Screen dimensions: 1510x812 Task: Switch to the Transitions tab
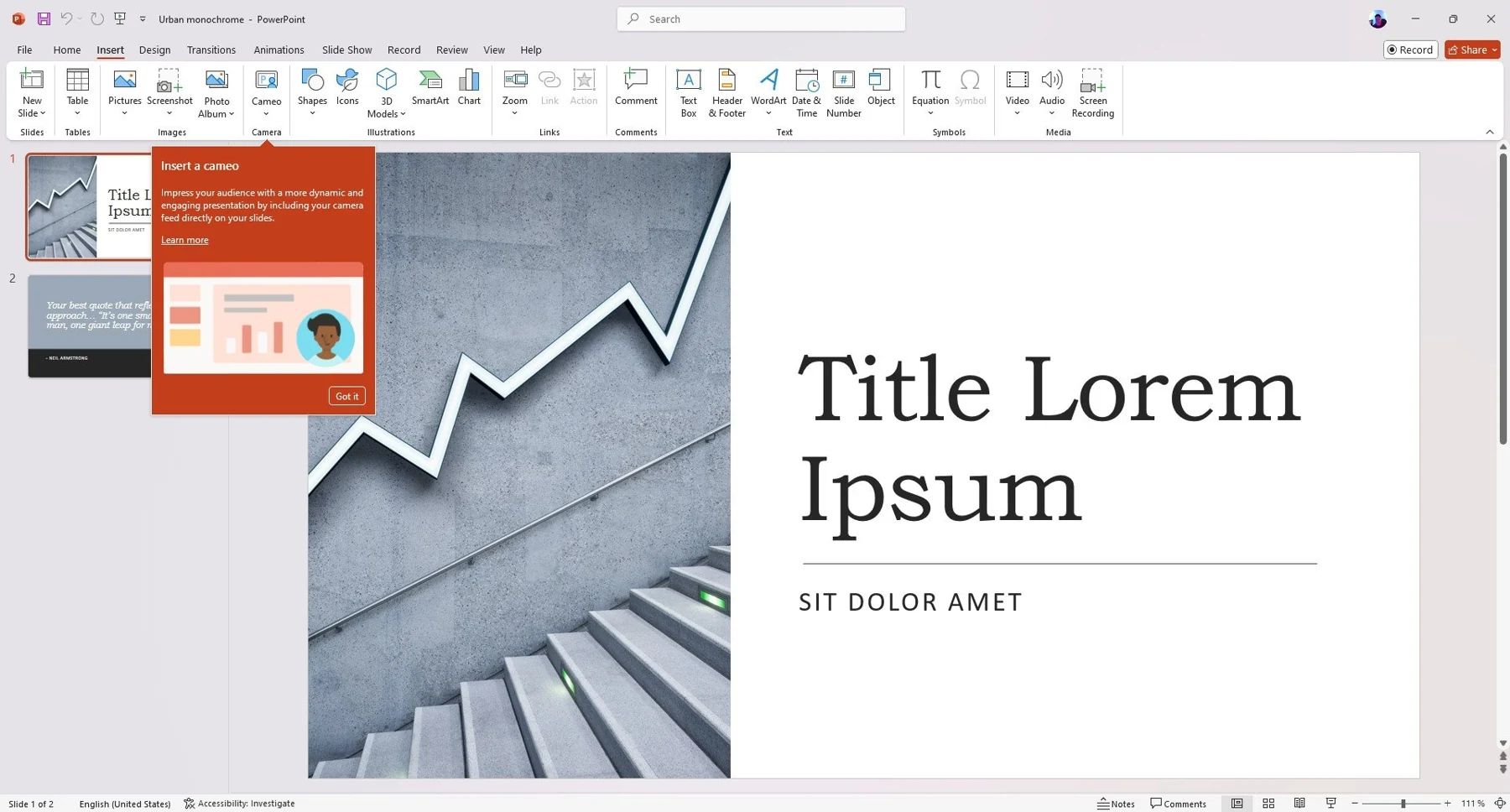211,49
